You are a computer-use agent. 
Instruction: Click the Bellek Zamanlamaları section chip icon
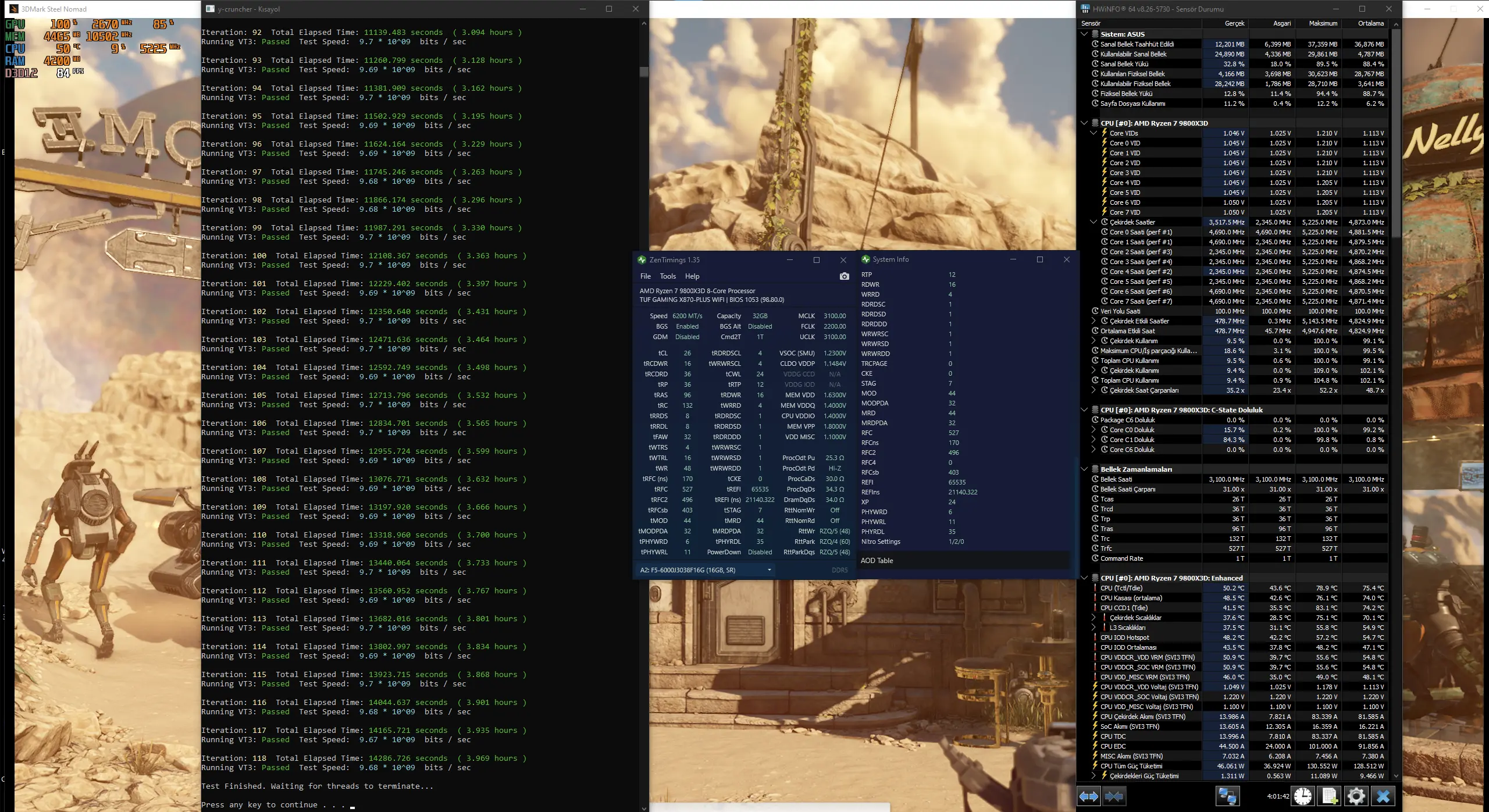[x=1095, y=469]
